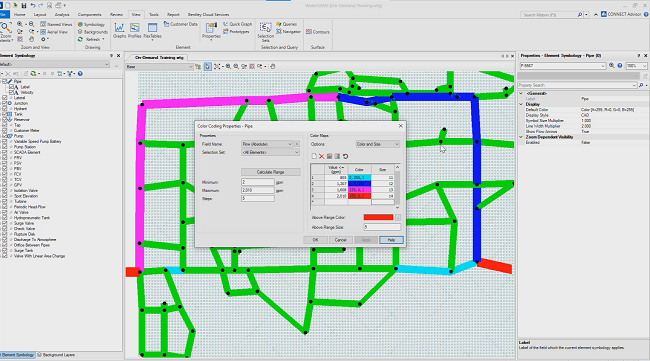Viewport: 650px width, 361px height.
Task: Open the Profiles manager
Action: (x=134, y=31)
